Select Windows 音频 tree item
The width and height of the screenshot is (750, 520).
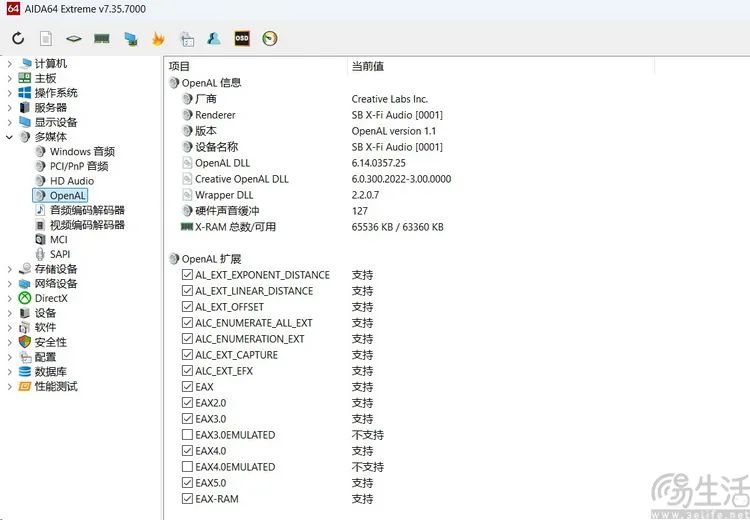pos(82,152)
